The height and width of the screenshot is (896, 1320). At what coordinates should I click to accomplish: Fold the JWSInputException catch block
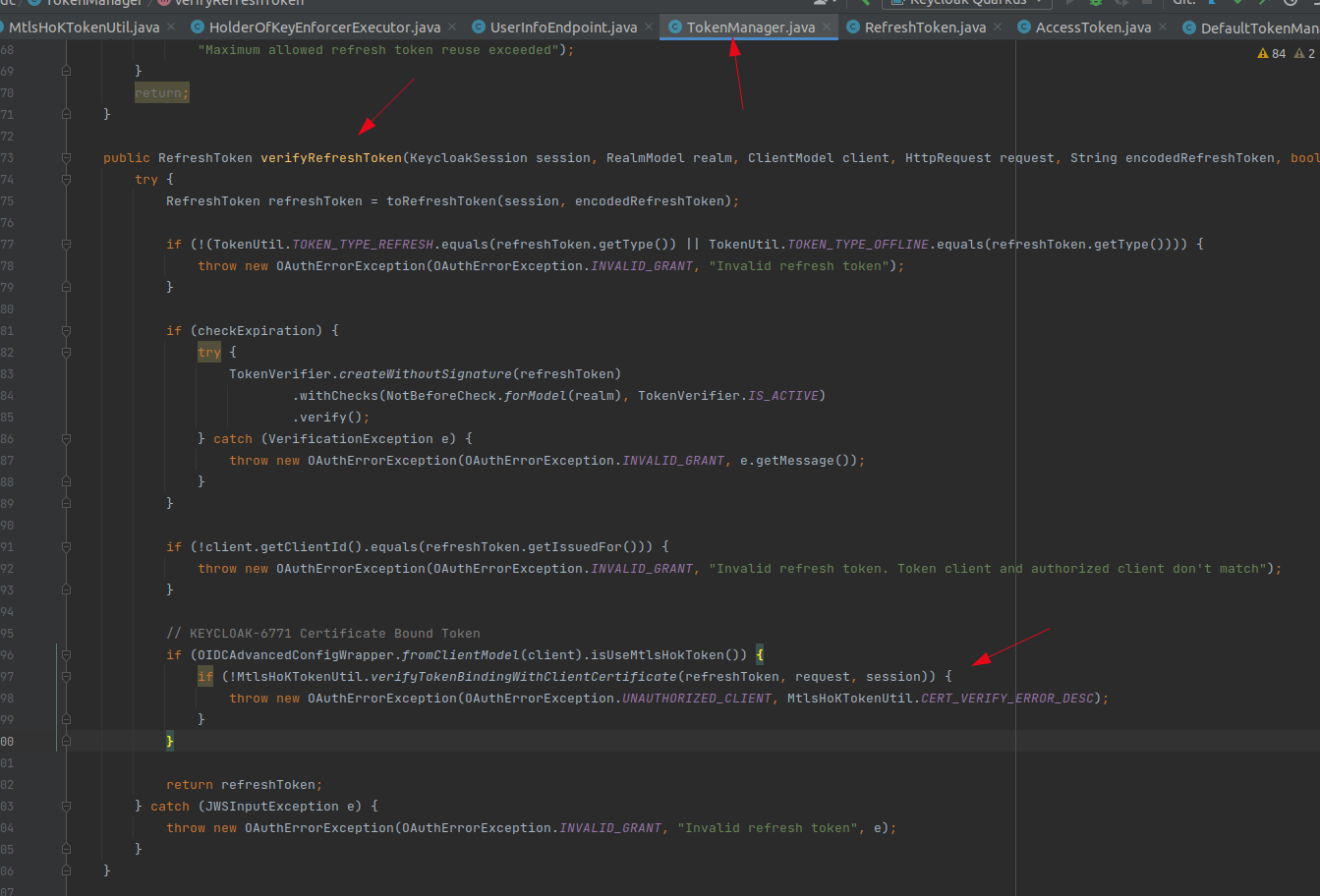66,806
